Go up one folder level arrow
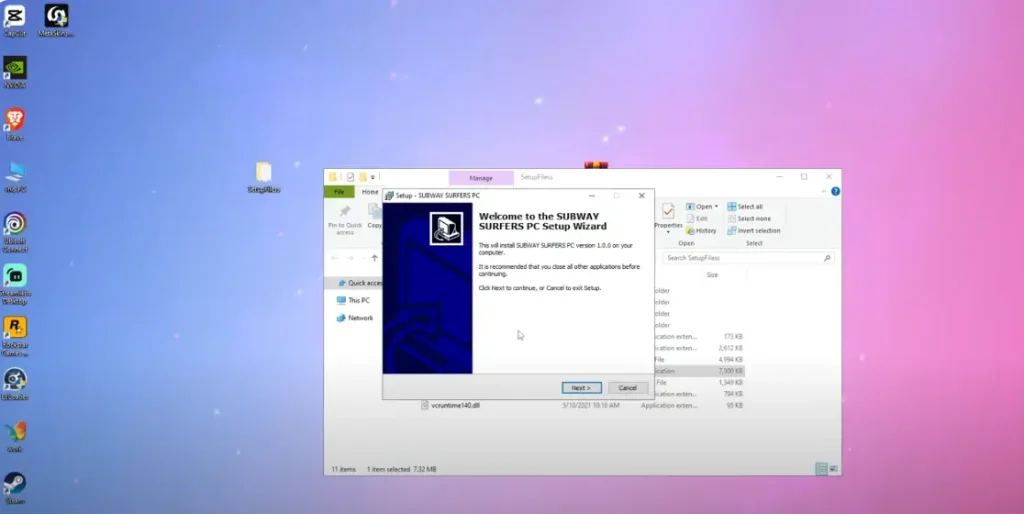Viewport: 1024px width, 514px height. pyautogui.click(x=374, y=258)
